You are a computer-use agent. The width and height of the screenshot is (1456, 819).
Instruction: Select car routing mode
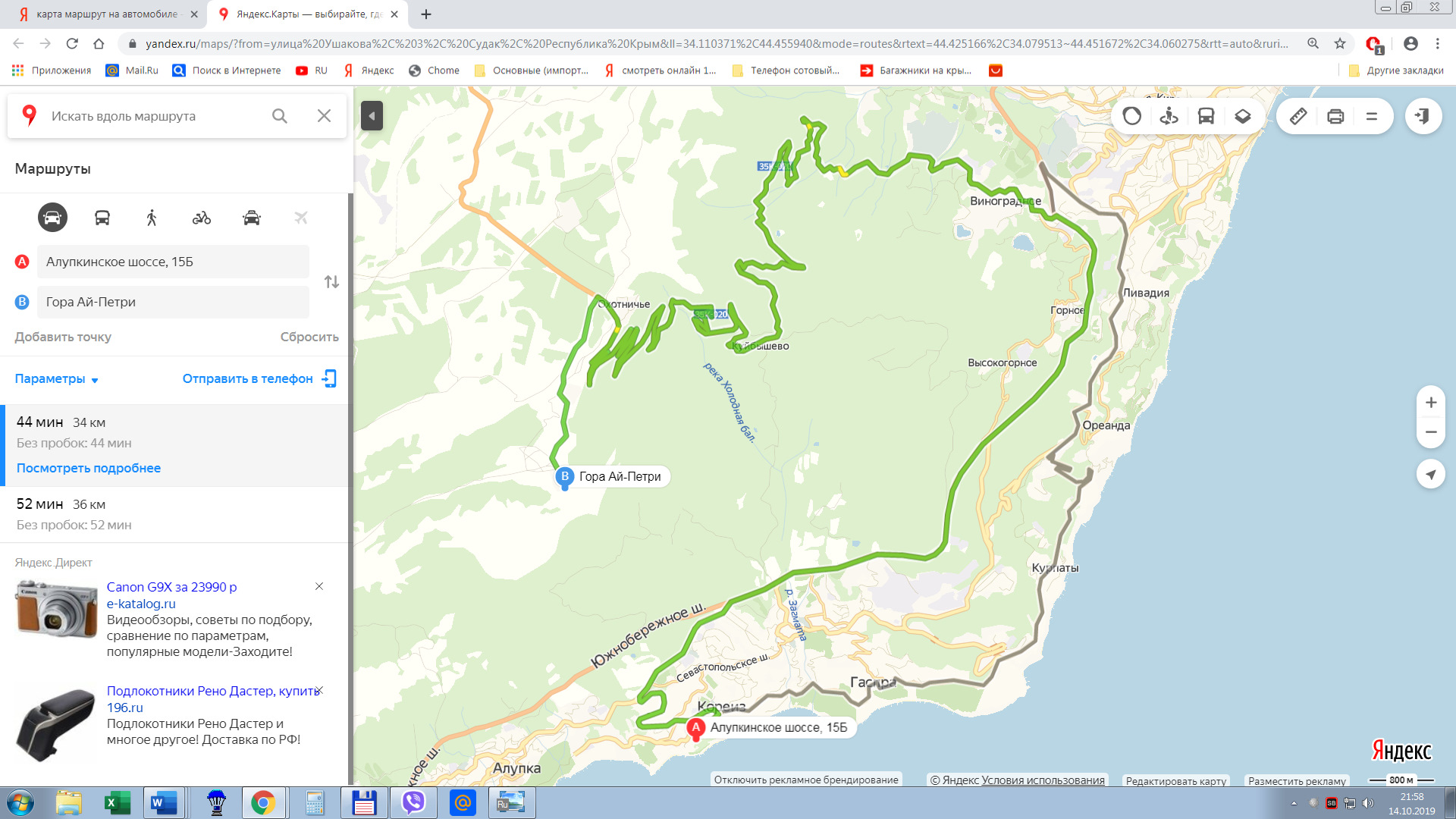tap(52, 218)
